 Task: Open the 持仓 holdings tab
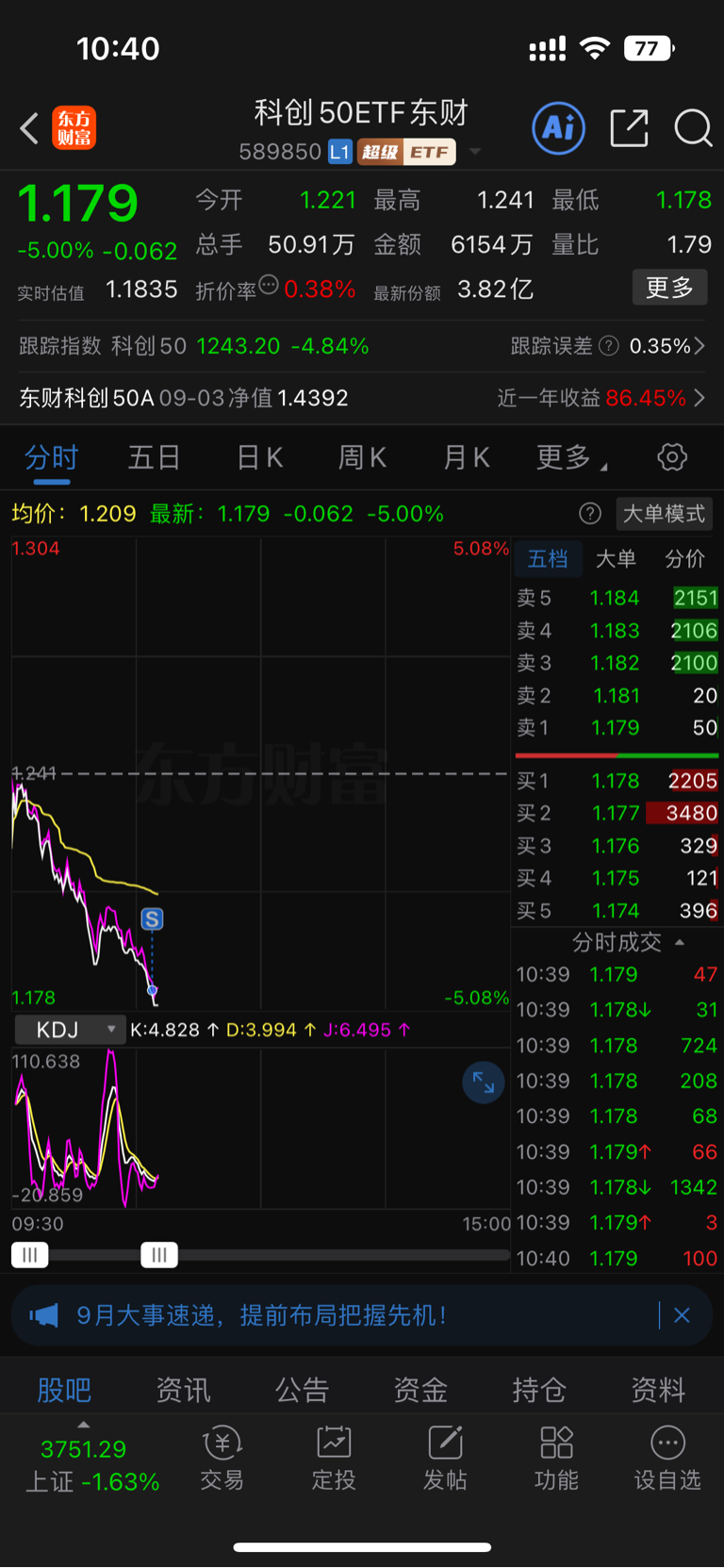click(539, 1389)
